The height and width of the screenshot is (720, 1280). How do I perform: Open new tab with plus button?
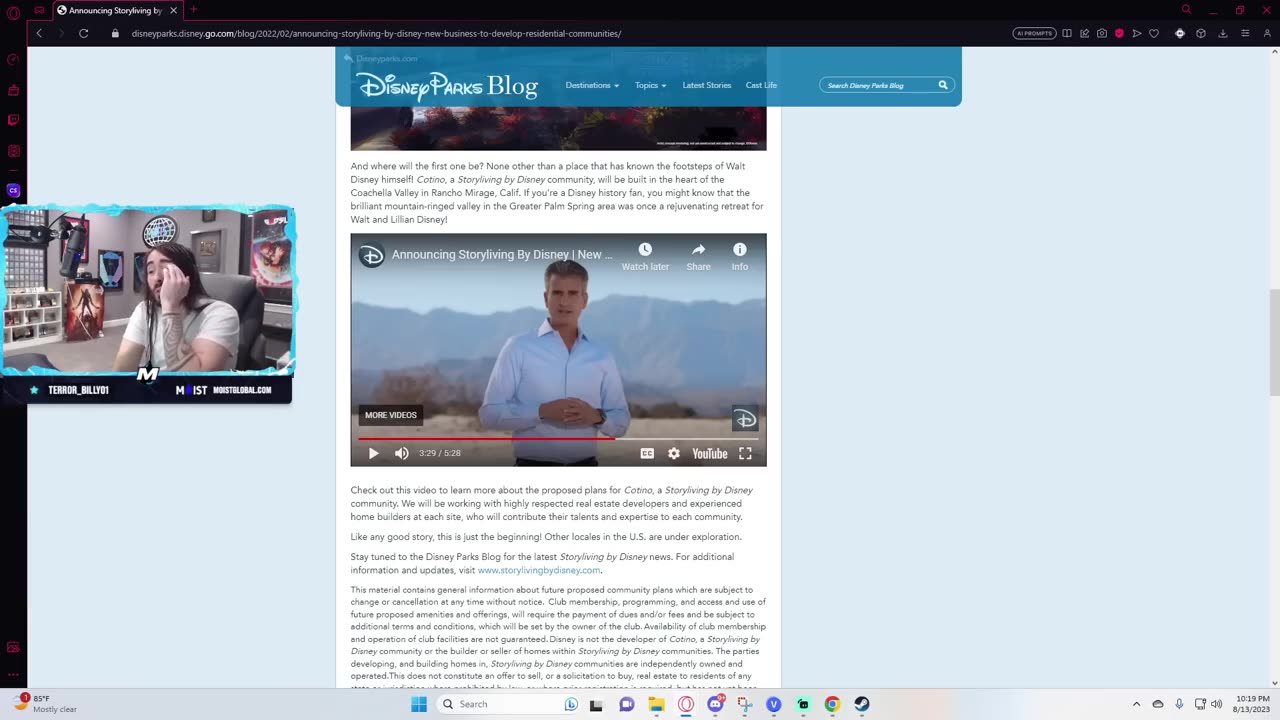coord(193,10)
